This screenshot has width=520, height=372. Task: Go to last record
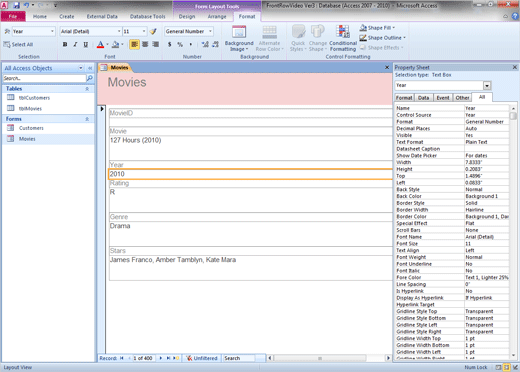[x=168, y=358]
